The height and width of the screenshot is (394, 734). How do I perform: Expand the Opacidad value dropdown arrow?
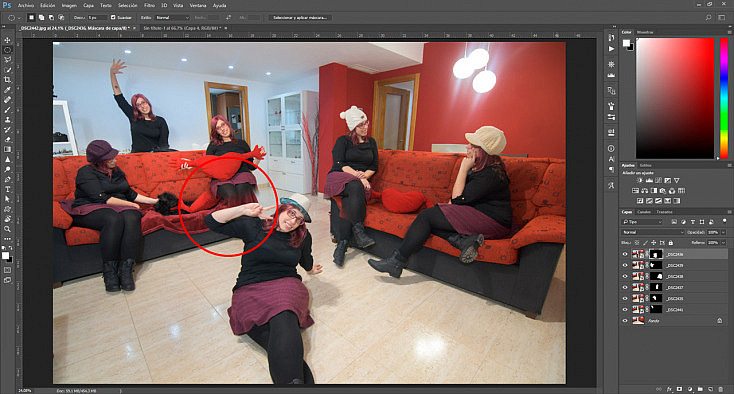pyautogui.click(x=723, y=232)
